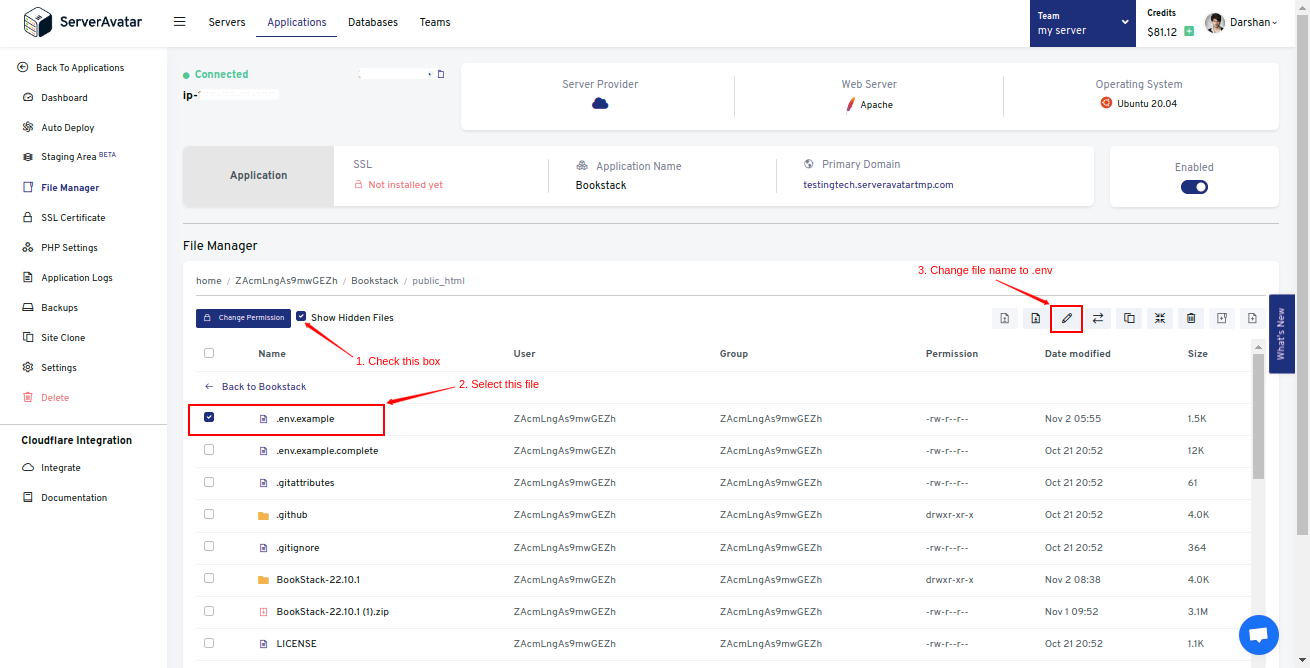Open the What's New side panel
1310x668 pixels.
pos(1281,333)
